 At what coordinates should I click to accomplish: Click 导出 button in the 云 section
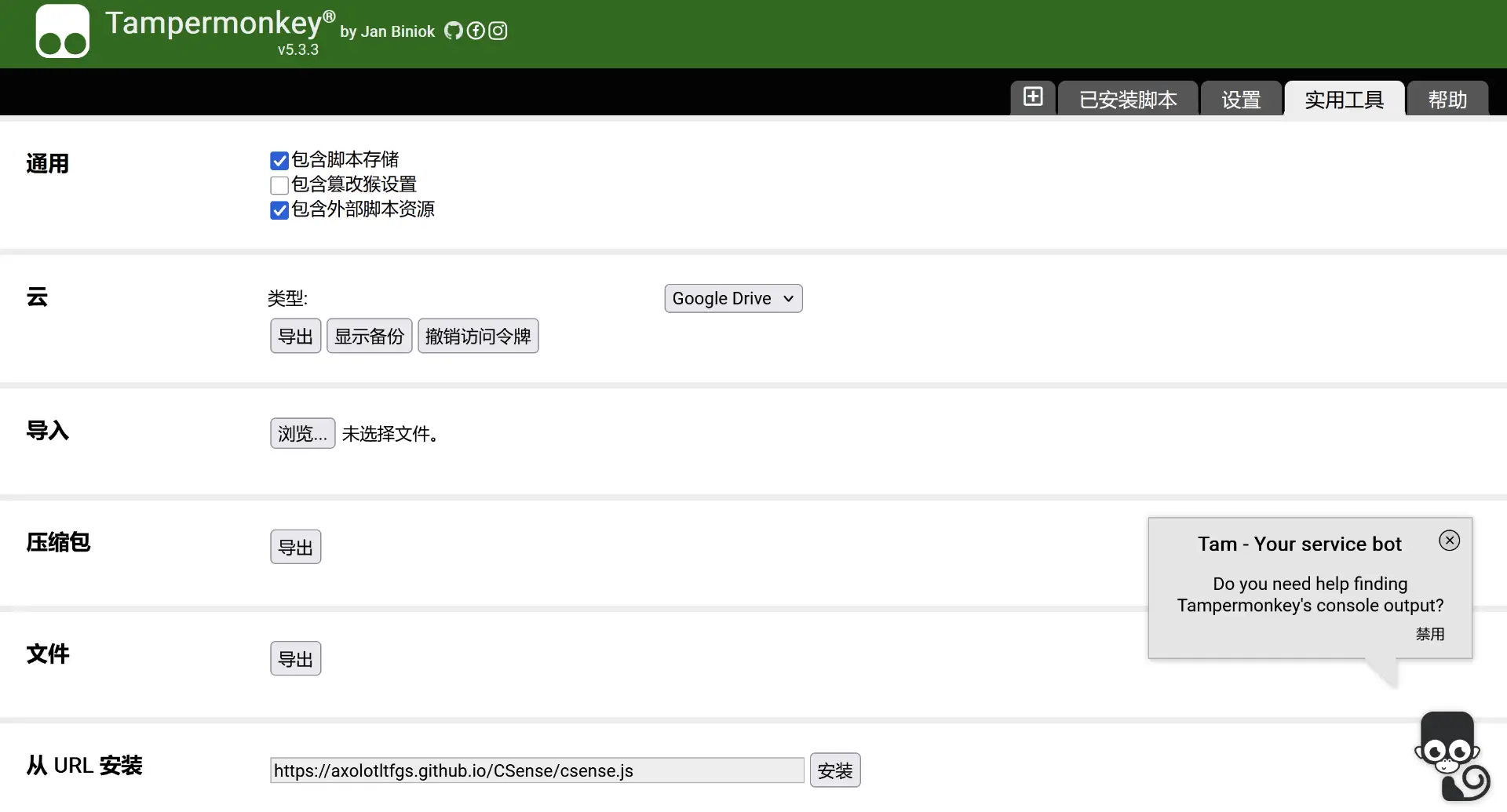[296, 336]
